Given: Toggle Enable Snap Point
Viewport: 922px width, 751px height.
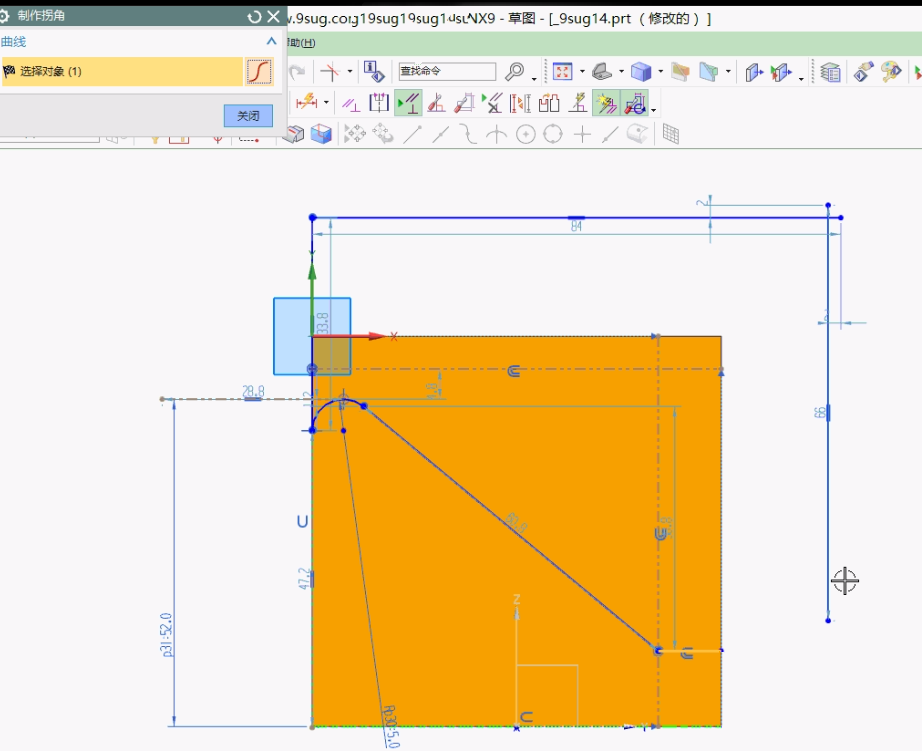Looking at the screenshot, I should 355,134.
